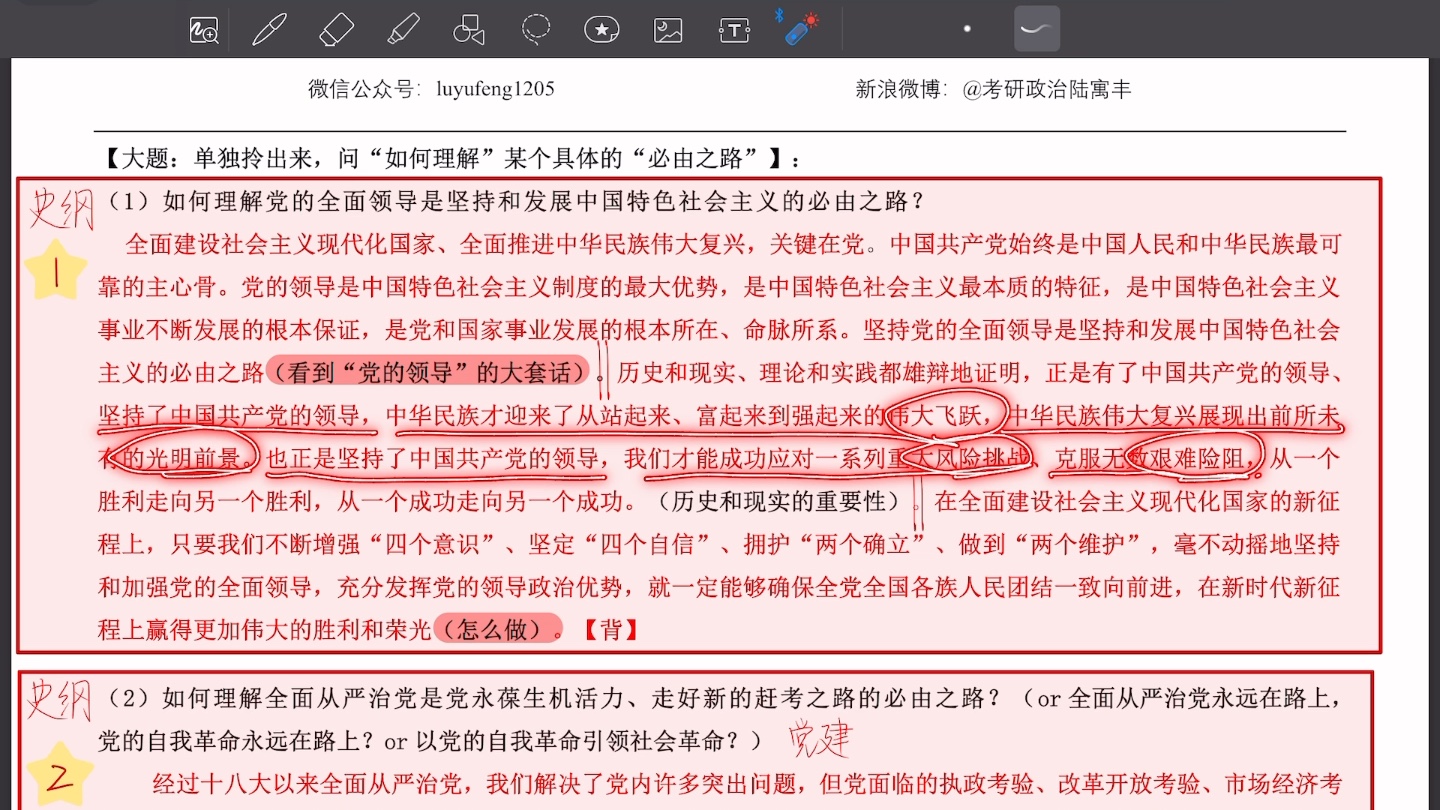The height and width of the screenshot is (810, 1440).
Task: Select the Lasso selection tool
Action: click(536, 29)
